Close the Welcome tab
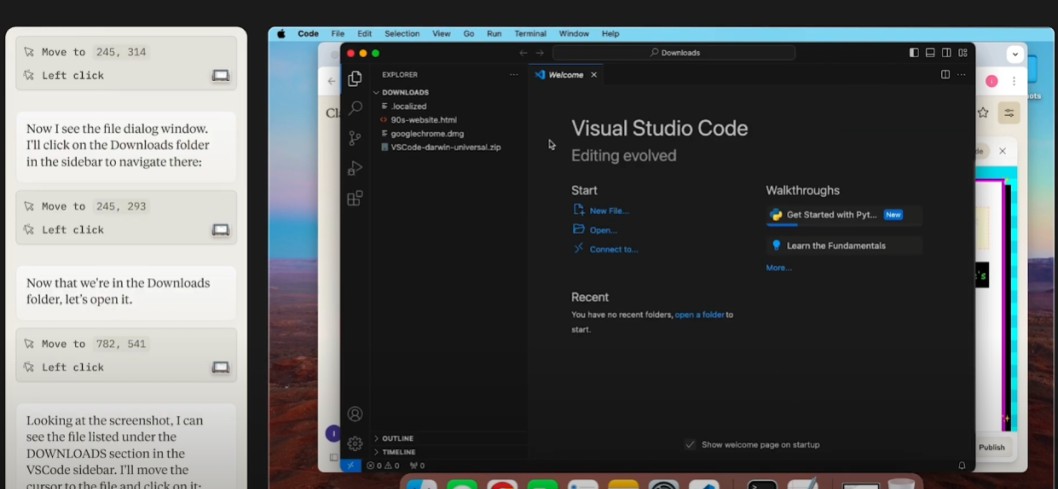The width and height of the screenshot is (1058, 489). (594, 75)
